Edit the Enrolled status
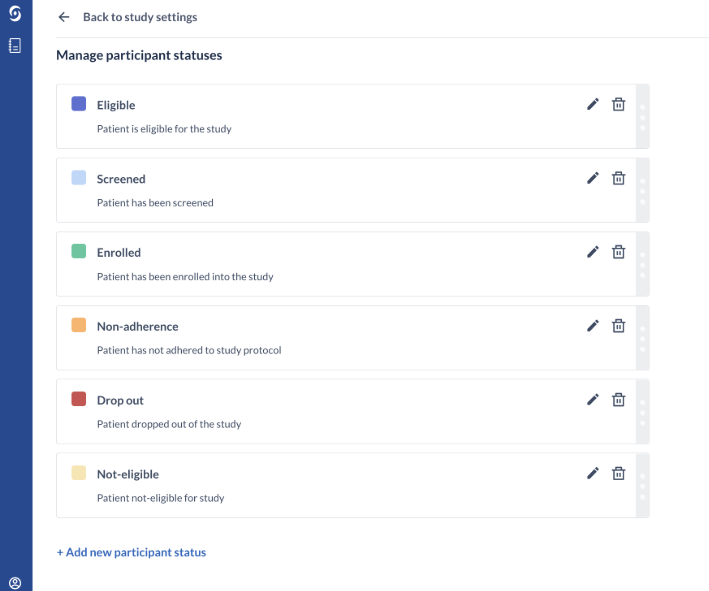This screenshot has width=709, height=591. (592, 252)
